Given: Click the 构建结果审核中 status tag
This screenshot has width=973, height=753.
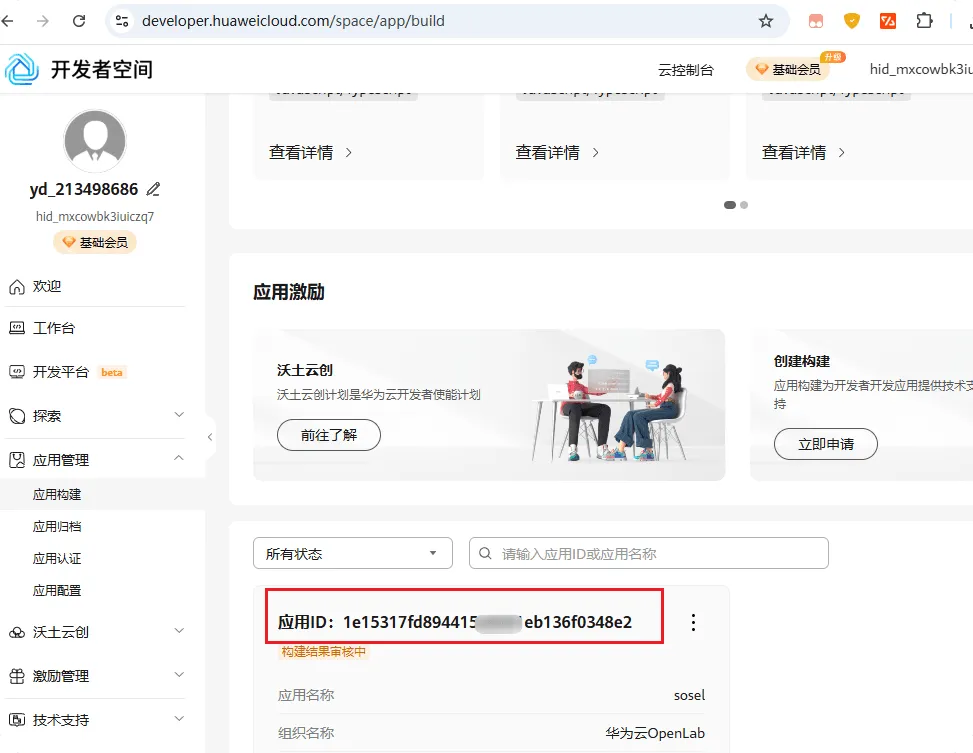Looking at the screenshot, I should pos(324,652).
